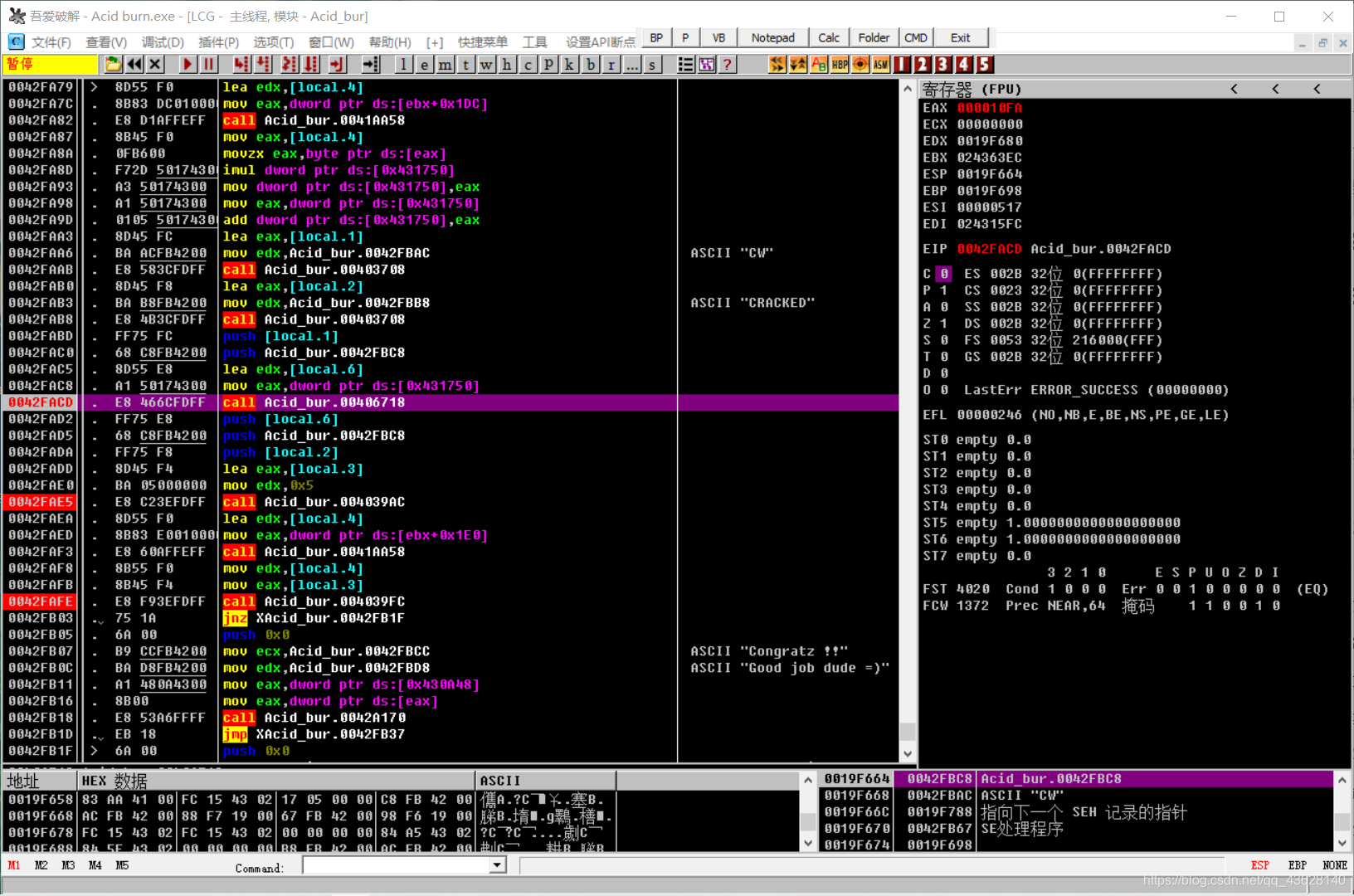The height and width of the screenshot is (896, 1354).
Task: Open Memory map with 'm' button
Action: click(445, 64)
